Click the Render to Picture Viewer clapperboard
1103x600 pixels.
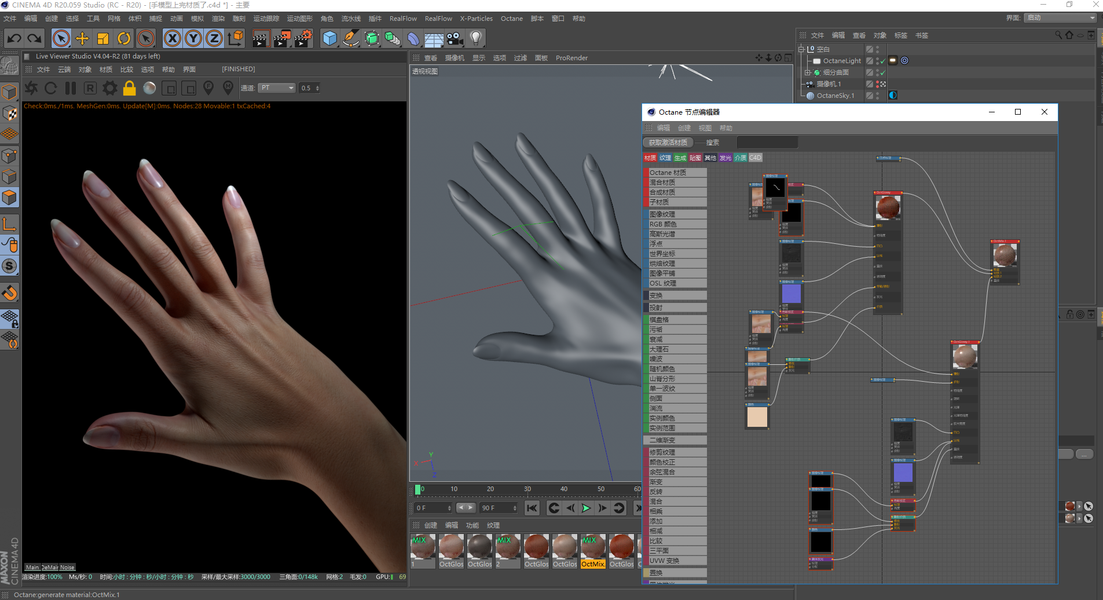(x=281, y=39)
